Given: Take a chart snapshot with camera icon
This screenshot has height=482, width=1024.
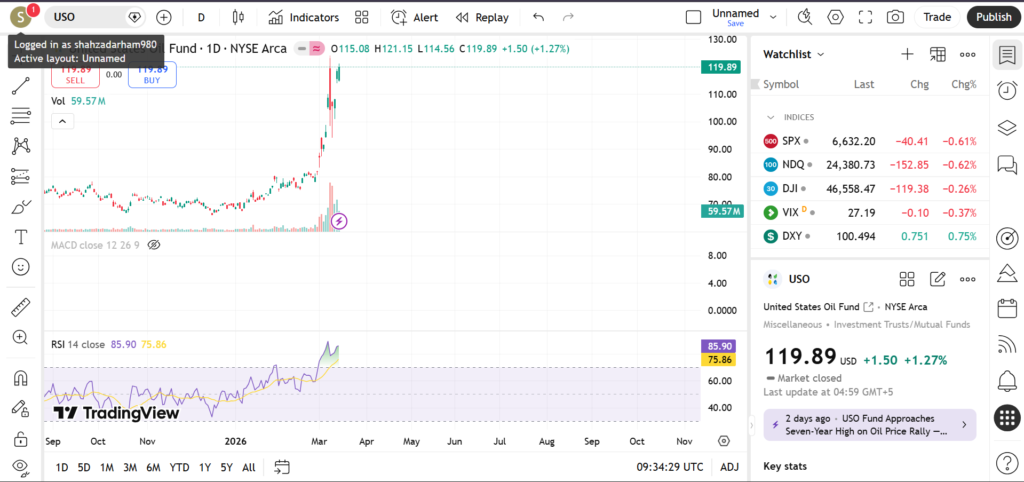Looking at the screenshot, I should point(895,17).
